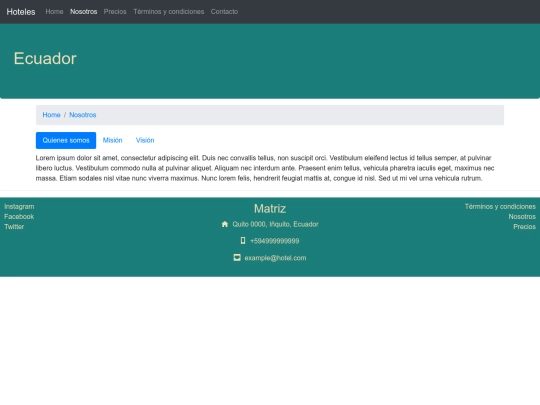Click the address text Quito 0000
This screenshot has height=405, width=540.
275,224
